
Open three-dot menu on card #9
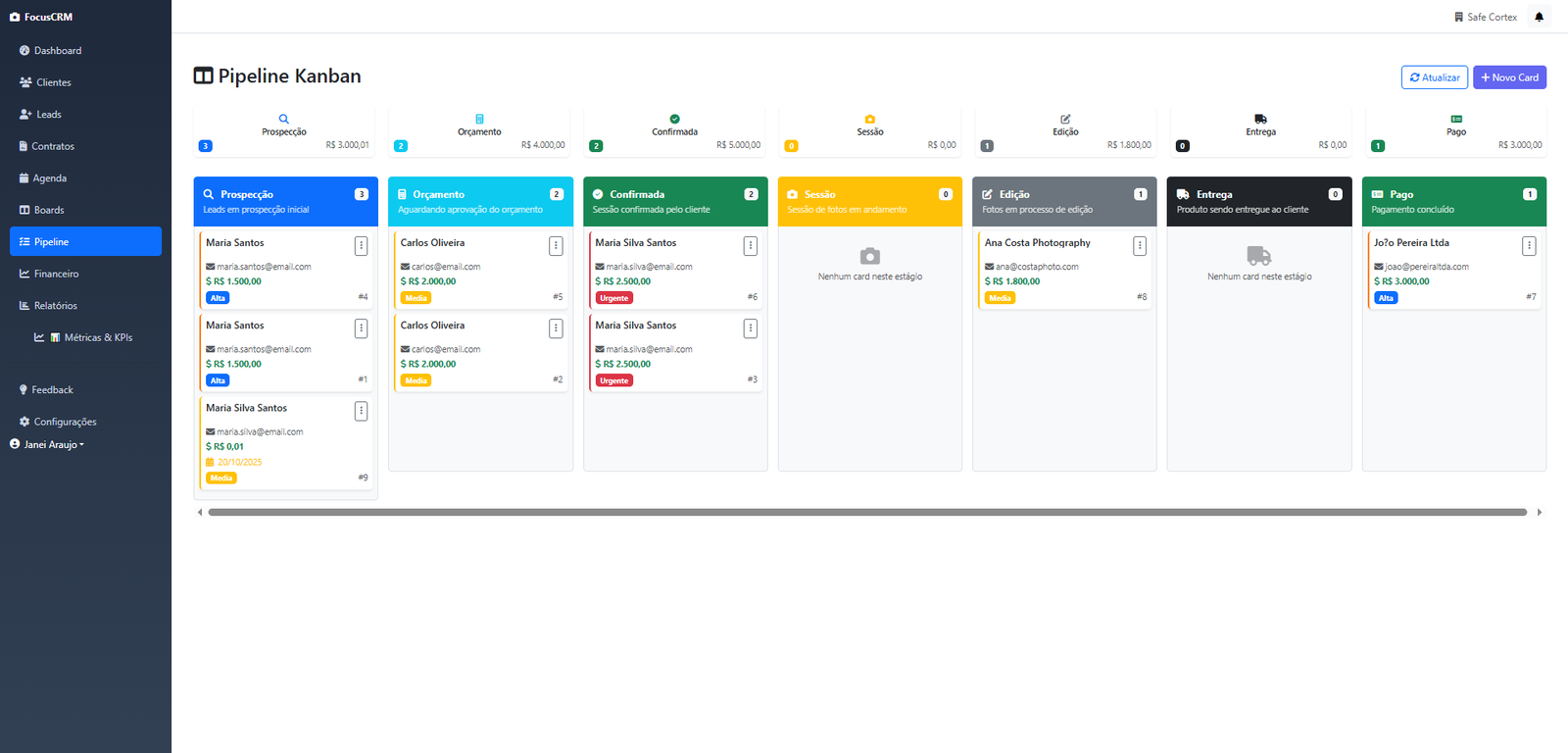coord(361,412)
